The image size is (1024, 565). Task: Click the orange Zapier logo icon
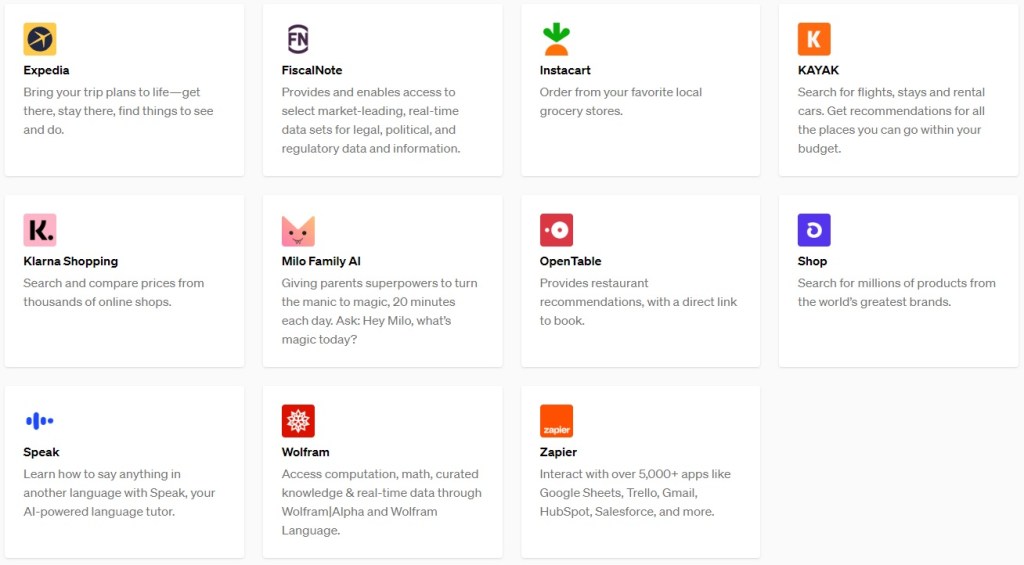tap(556, 421)
